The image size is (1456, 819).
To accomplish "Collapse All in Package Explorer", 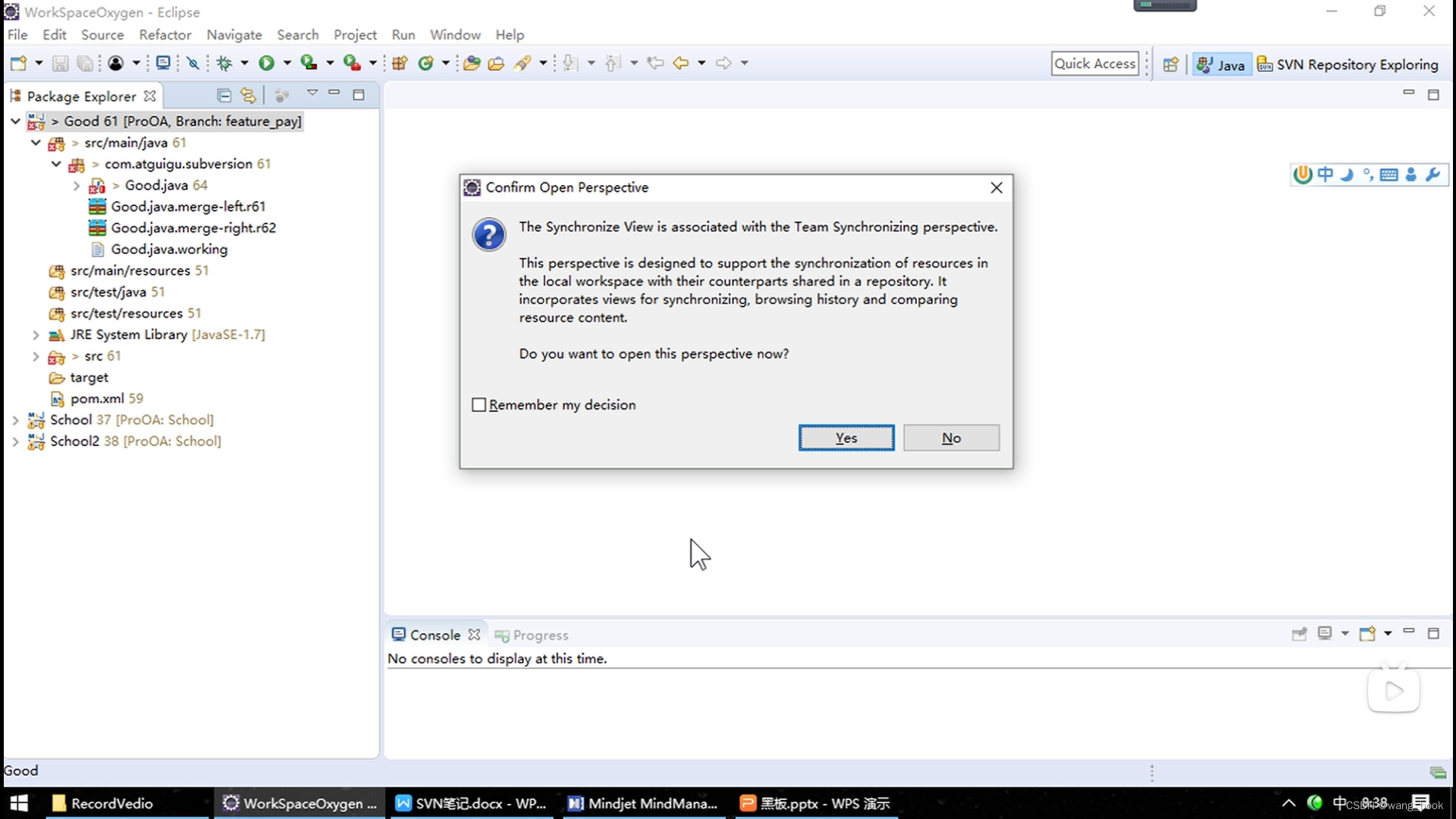I will [x=224, y=96].
